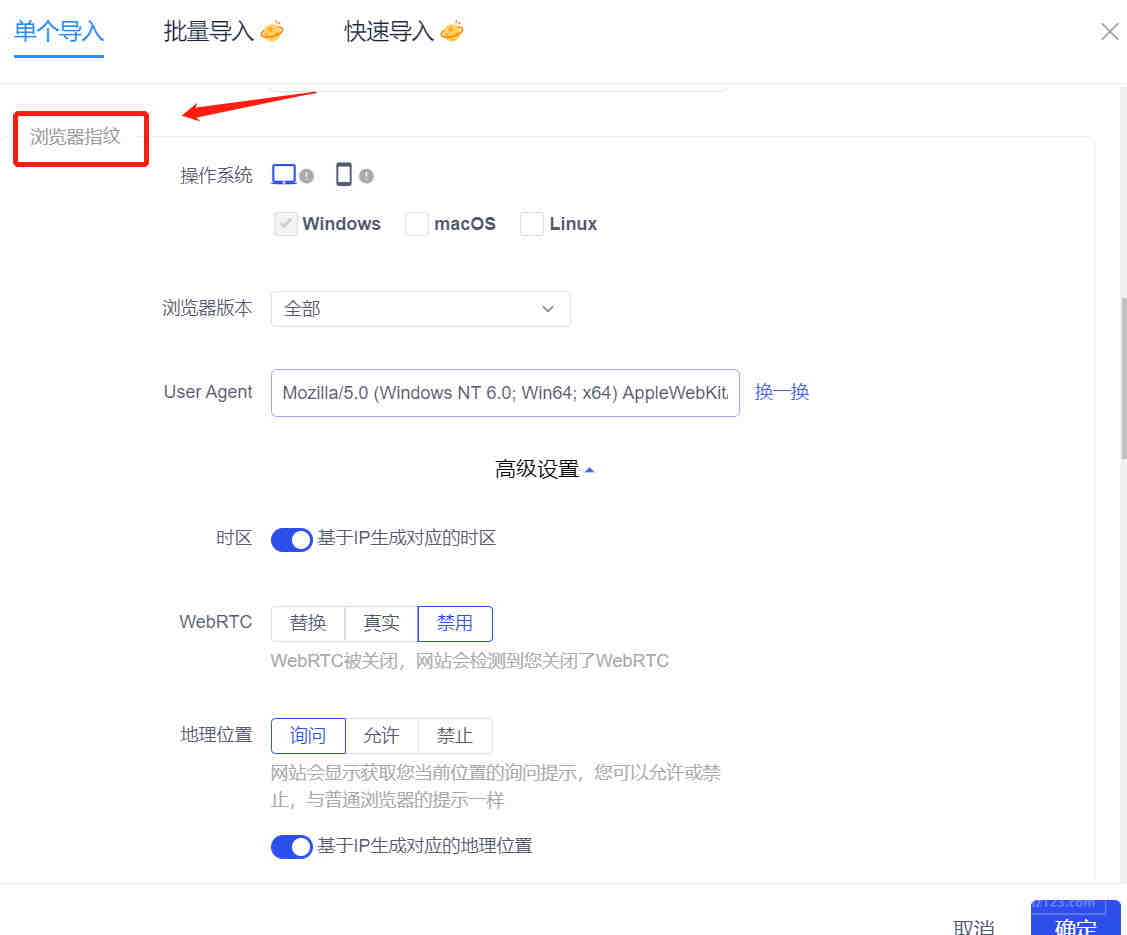Set WebRTC to 真实

381,623
